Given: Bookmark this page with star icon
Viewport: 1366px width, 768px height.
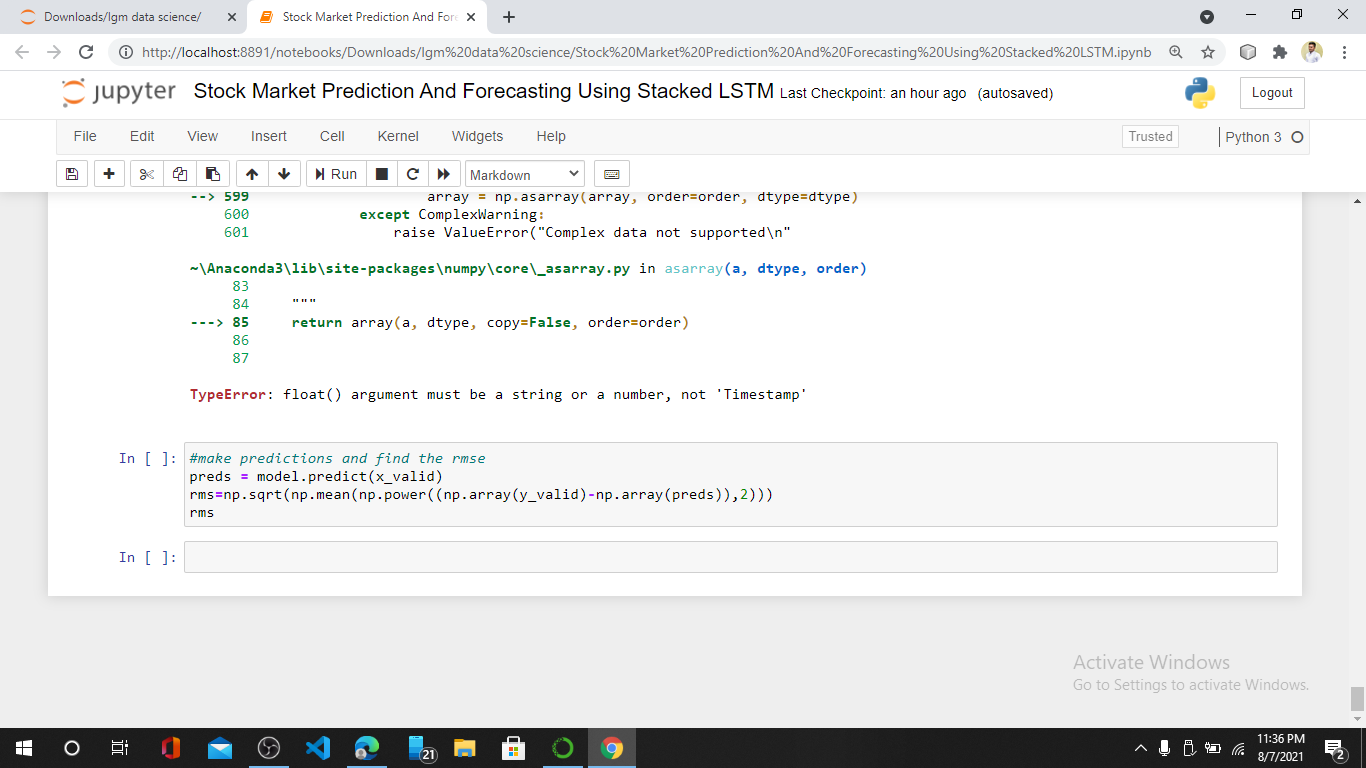Looking at the screenshot, I should pyautogui.click(x=1207, y=52).
